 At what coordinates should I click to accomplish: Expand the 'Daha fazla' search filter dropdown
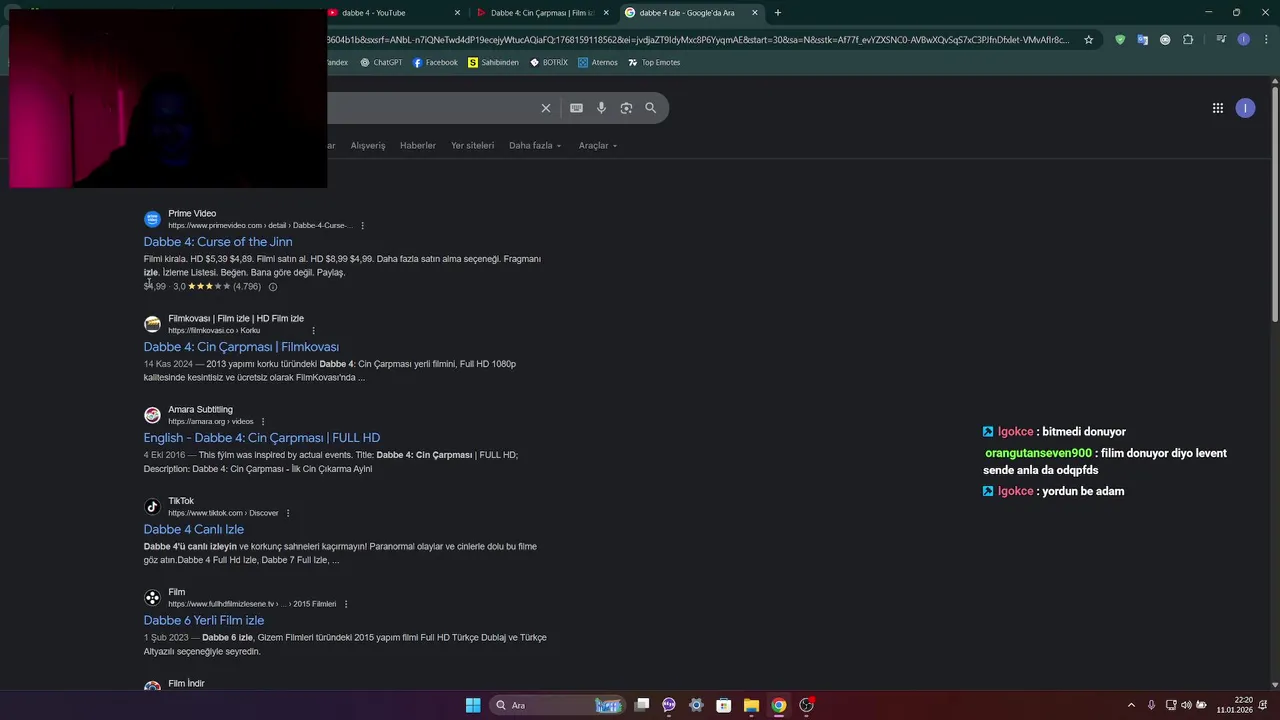(535, 146)
